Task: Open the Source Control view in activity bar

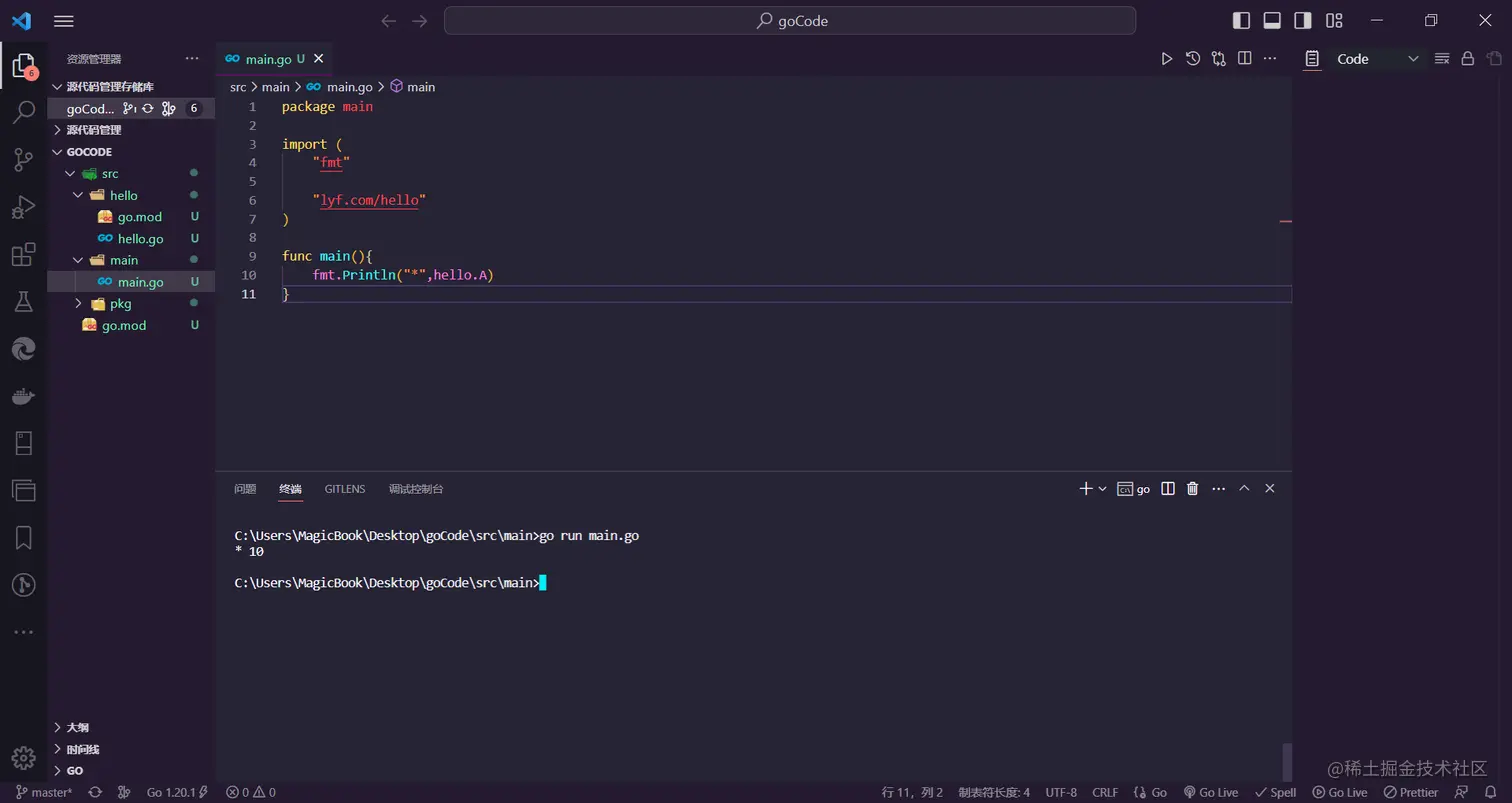Action: tap(23, 159)
